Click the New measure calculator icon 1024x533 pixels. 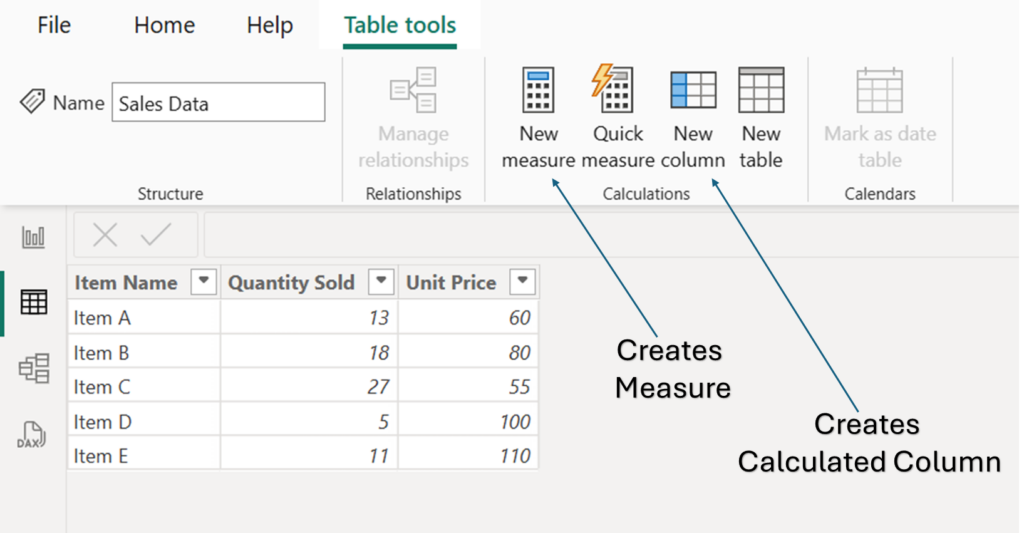[x=538, y=90]
